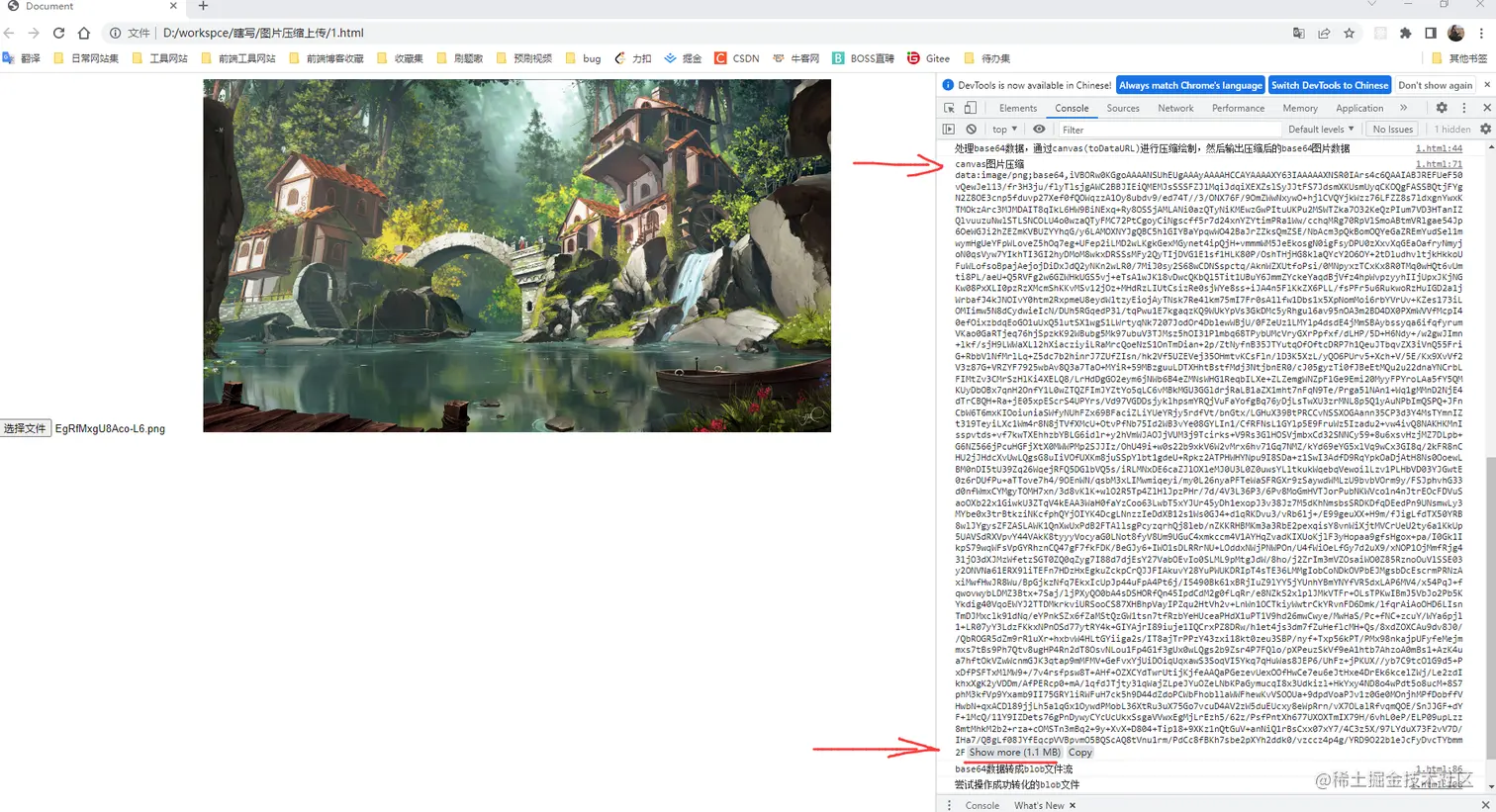The width and height of the screenshot is (1496, 812).
Task: Dismiss the DevTools language notice
Action: pyautogui.click(x=1486, y=85)
